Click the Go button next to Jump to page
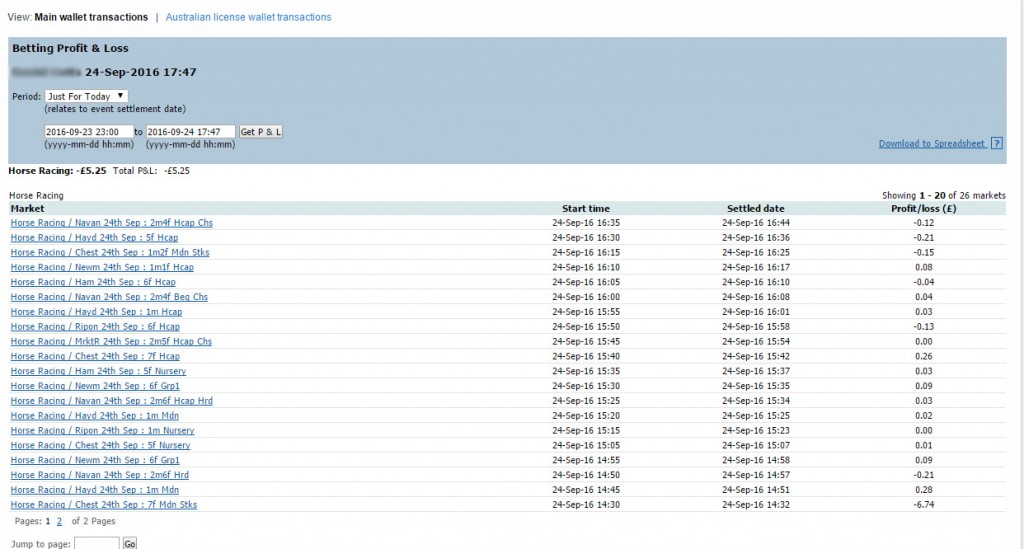This screenshot has width=1024, height=549. pyautogui.click(x=130, y=544)
